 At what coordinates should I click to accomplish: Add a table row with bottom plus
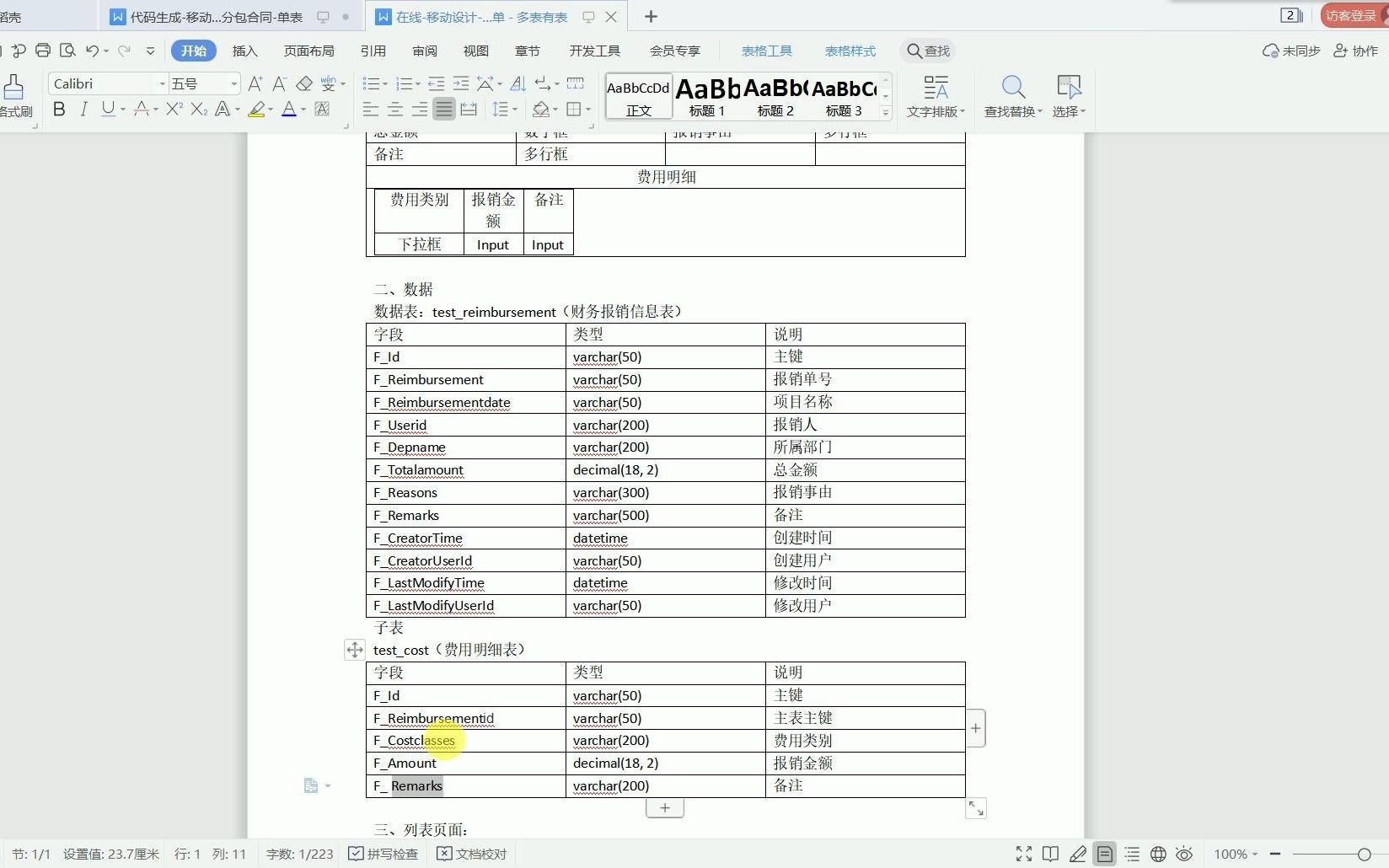point(665,808)
